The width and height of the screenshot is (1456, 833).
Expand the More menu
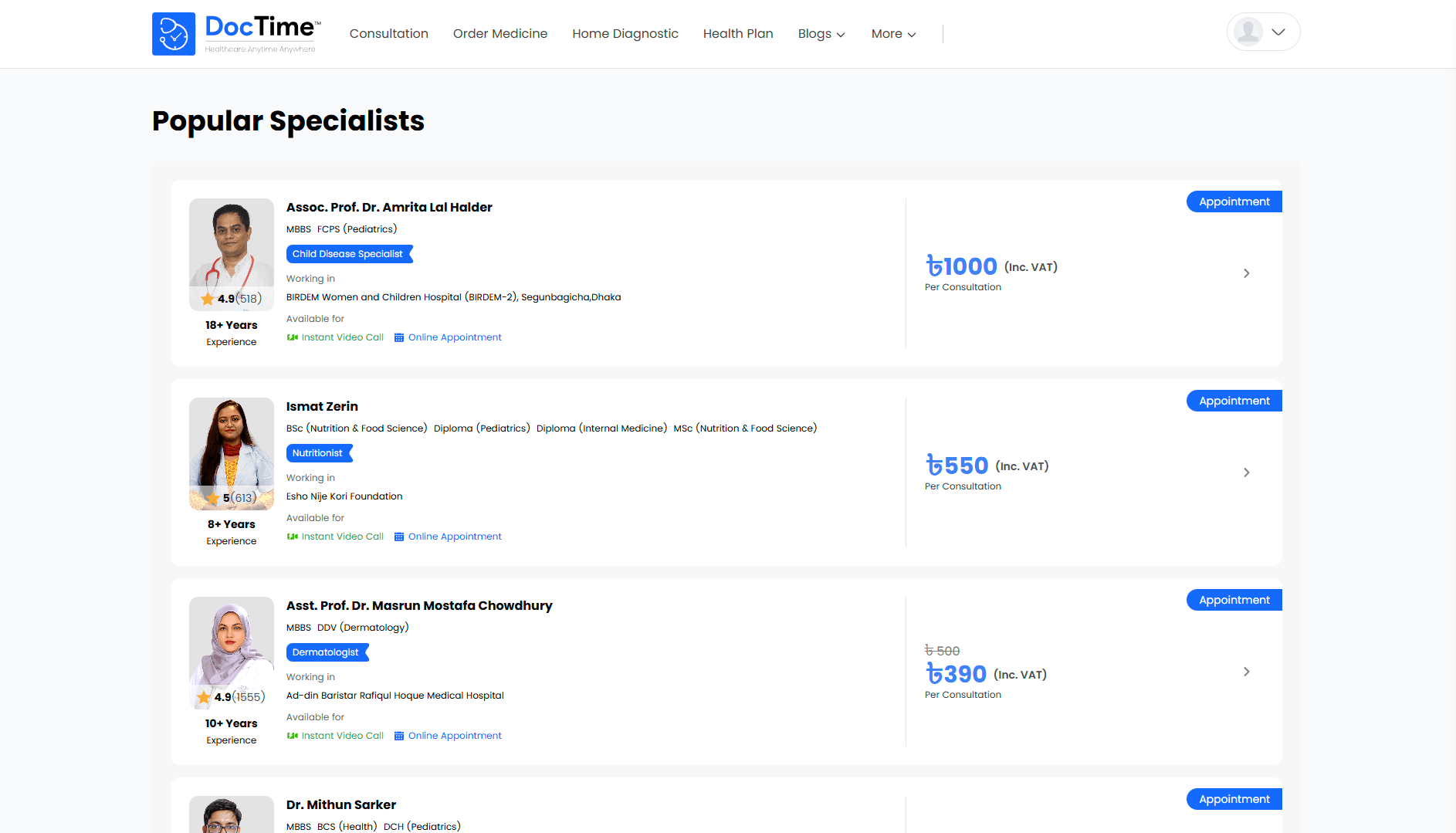click(893, 34)
